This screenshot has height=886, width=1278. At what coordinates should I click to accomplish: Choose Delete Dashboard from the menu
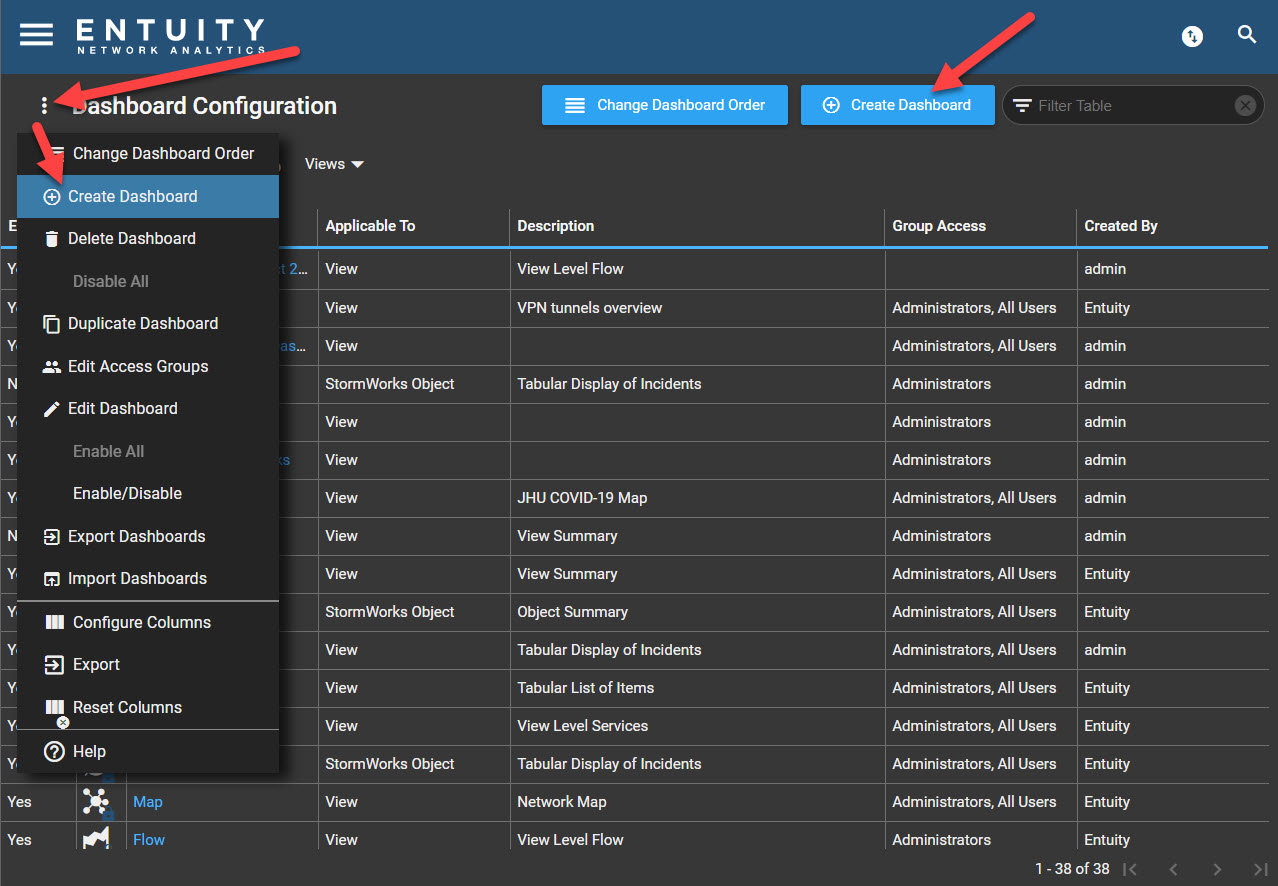(131, 239)
